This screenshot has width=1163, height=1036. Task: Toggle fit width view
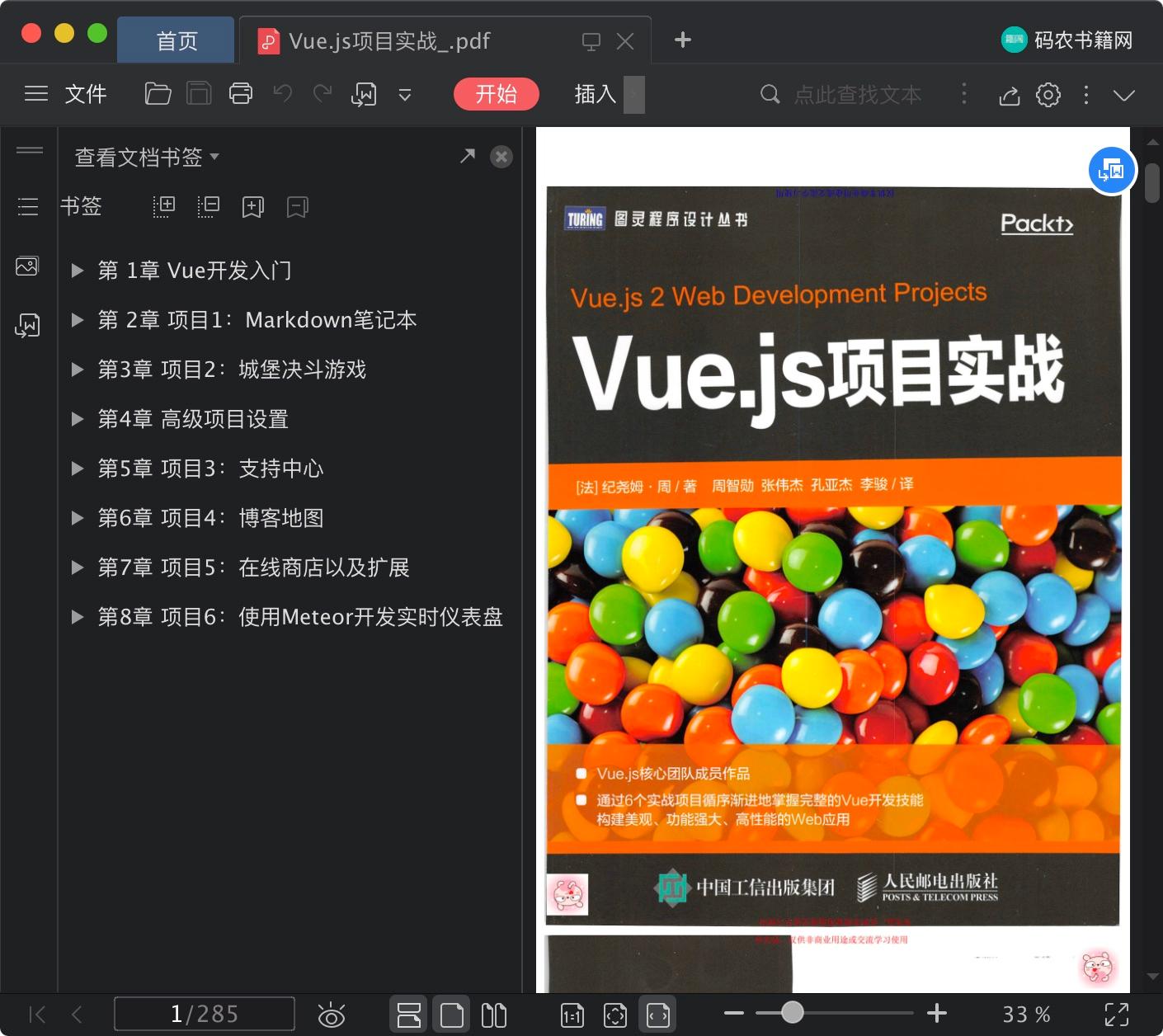click(x=658, y=1015)
